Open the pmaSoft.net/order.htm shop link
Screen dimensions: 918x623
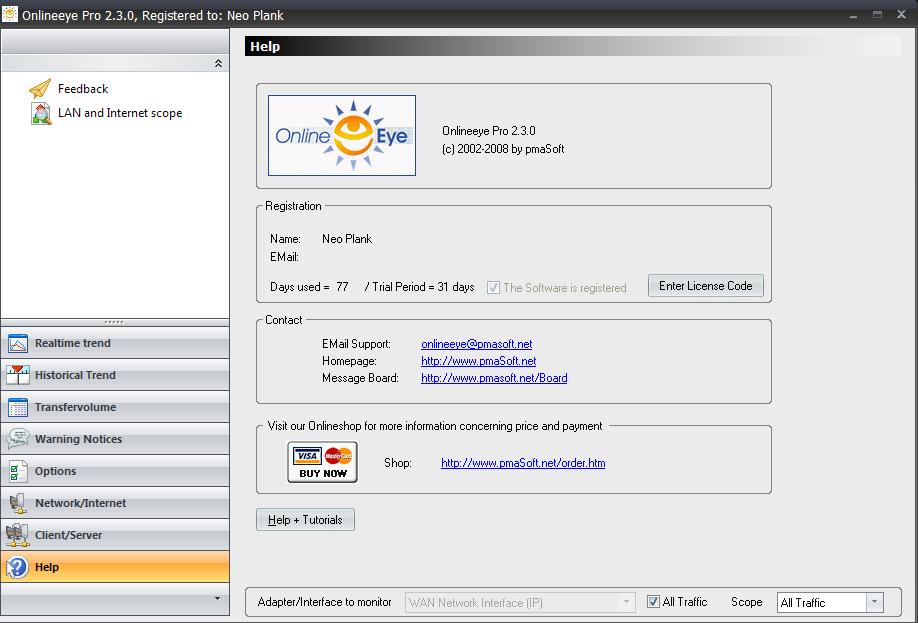point(523,463)
